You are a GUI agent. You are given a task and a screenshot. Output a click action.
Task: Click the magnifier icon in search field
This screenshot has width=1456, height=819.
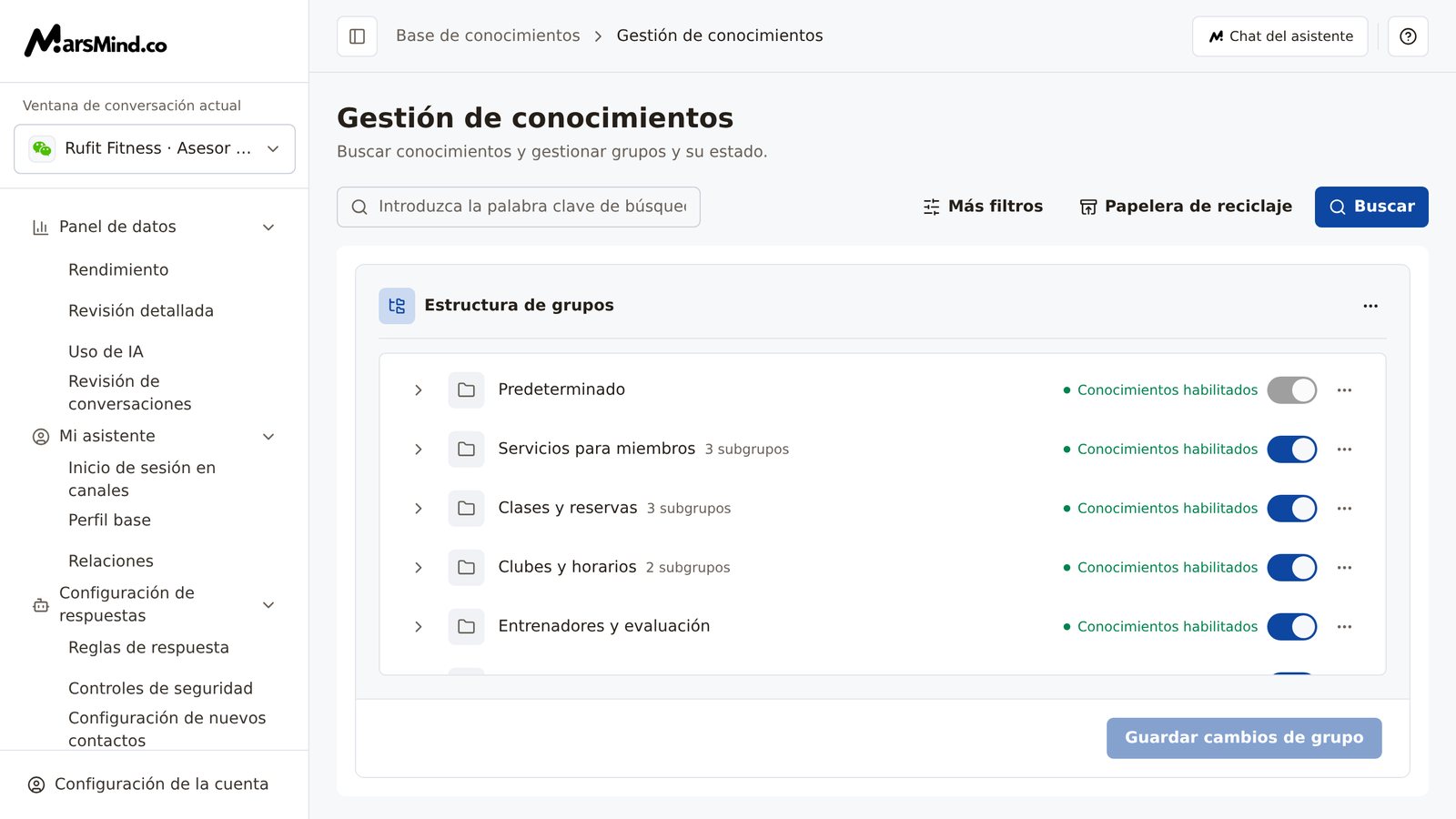[359, 207]
